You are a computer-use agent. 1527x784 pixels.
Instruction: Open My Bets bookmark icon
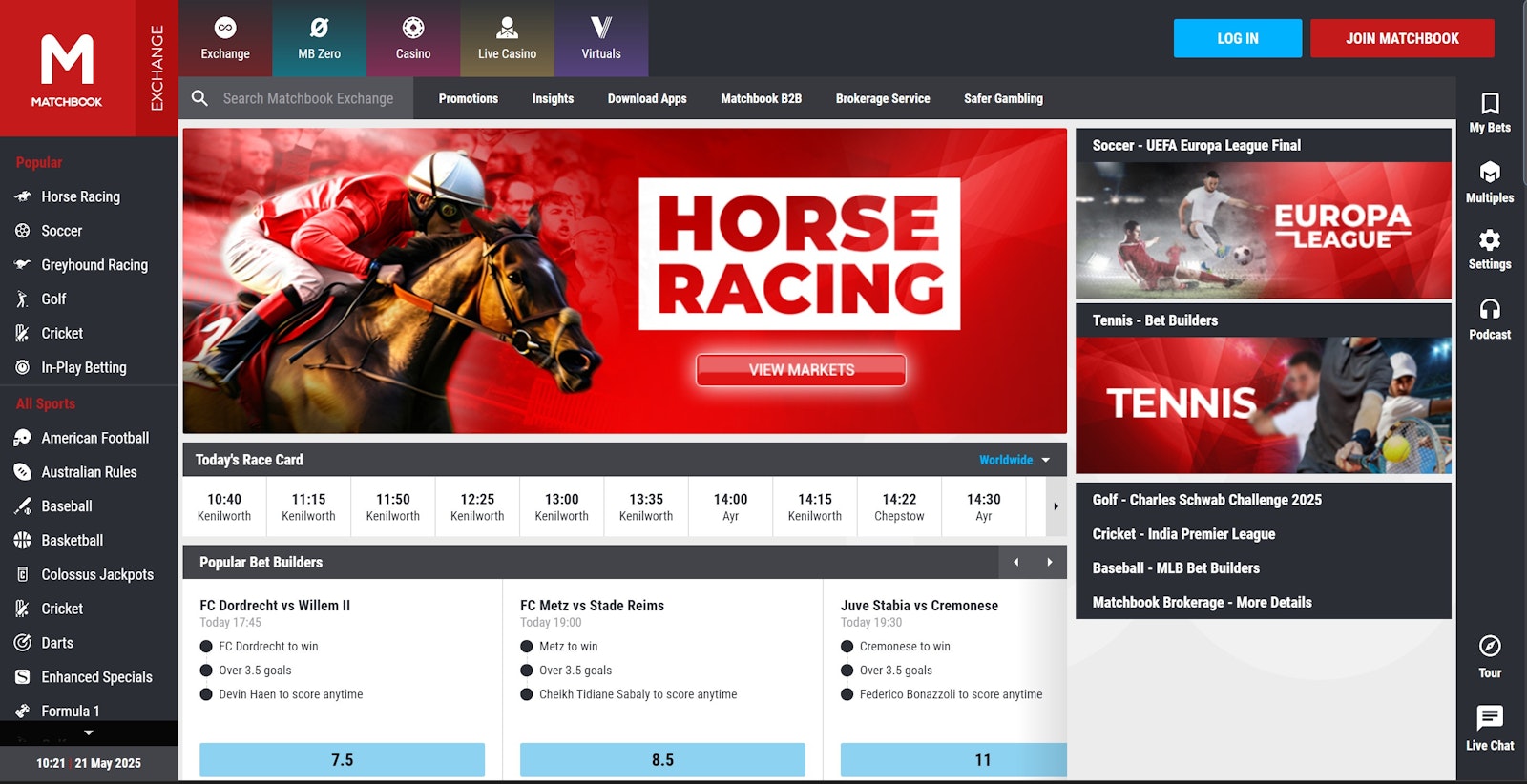(1489, 104)
